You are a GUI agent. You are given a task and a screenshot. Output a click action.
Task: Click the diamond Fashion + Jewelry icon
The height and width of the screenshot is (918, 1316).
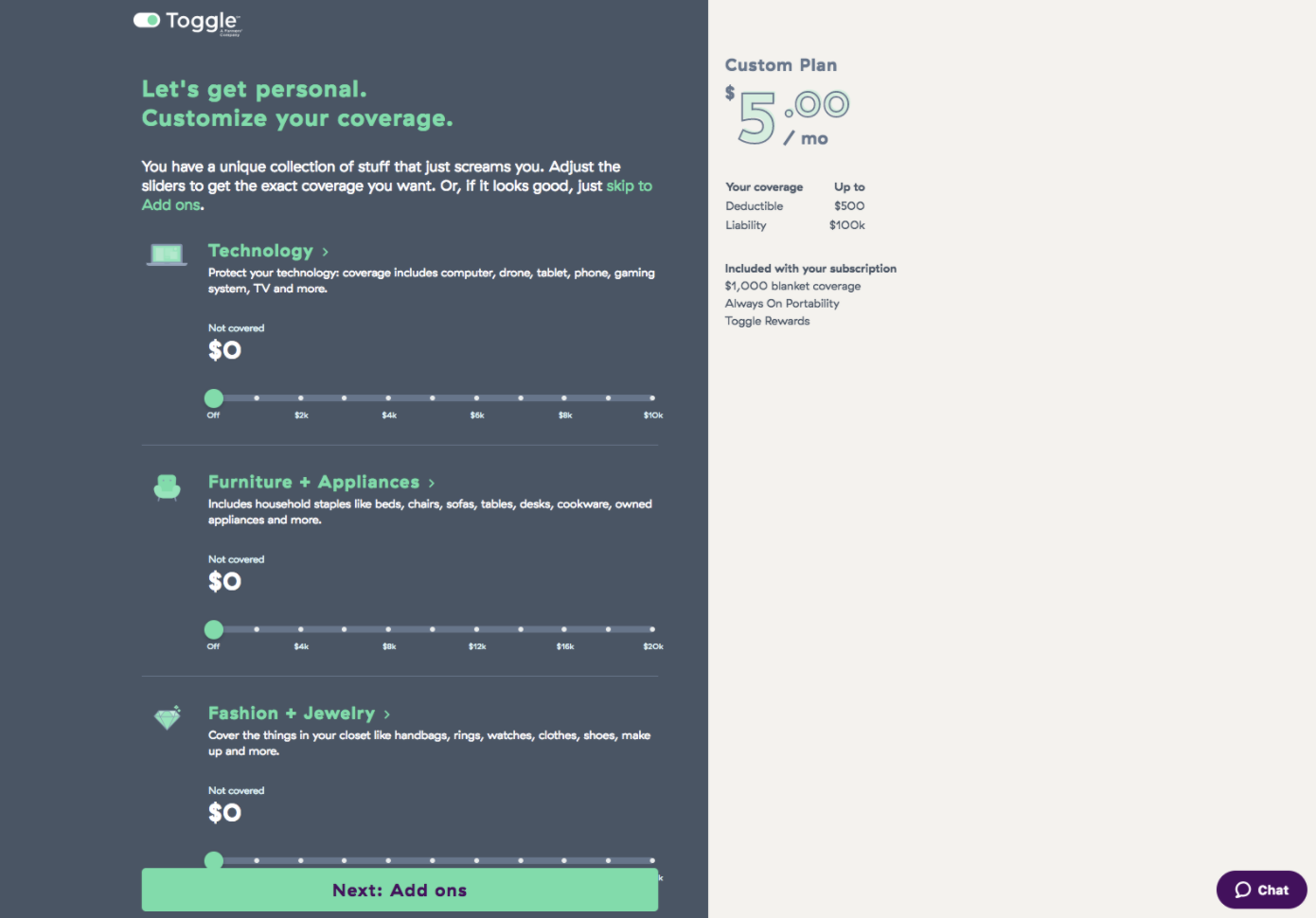coord(168,718)
